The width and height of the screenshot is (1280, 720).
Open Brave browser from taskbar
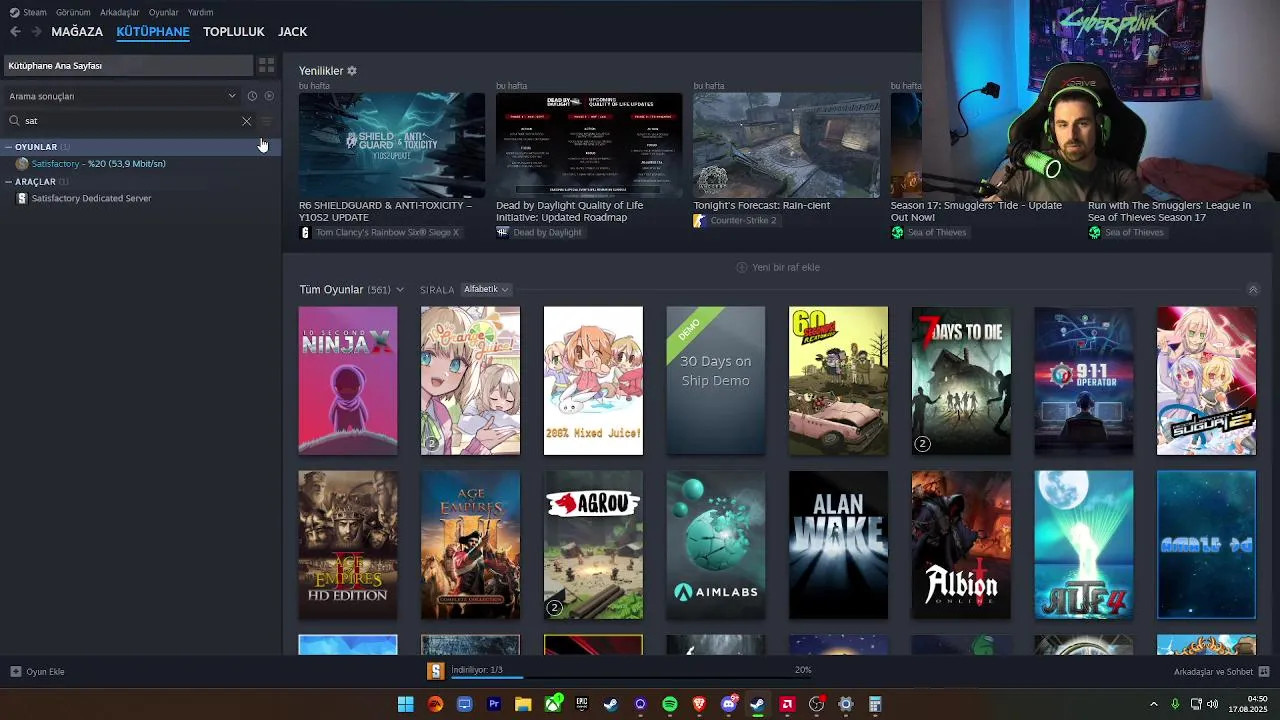coord(699,705)
